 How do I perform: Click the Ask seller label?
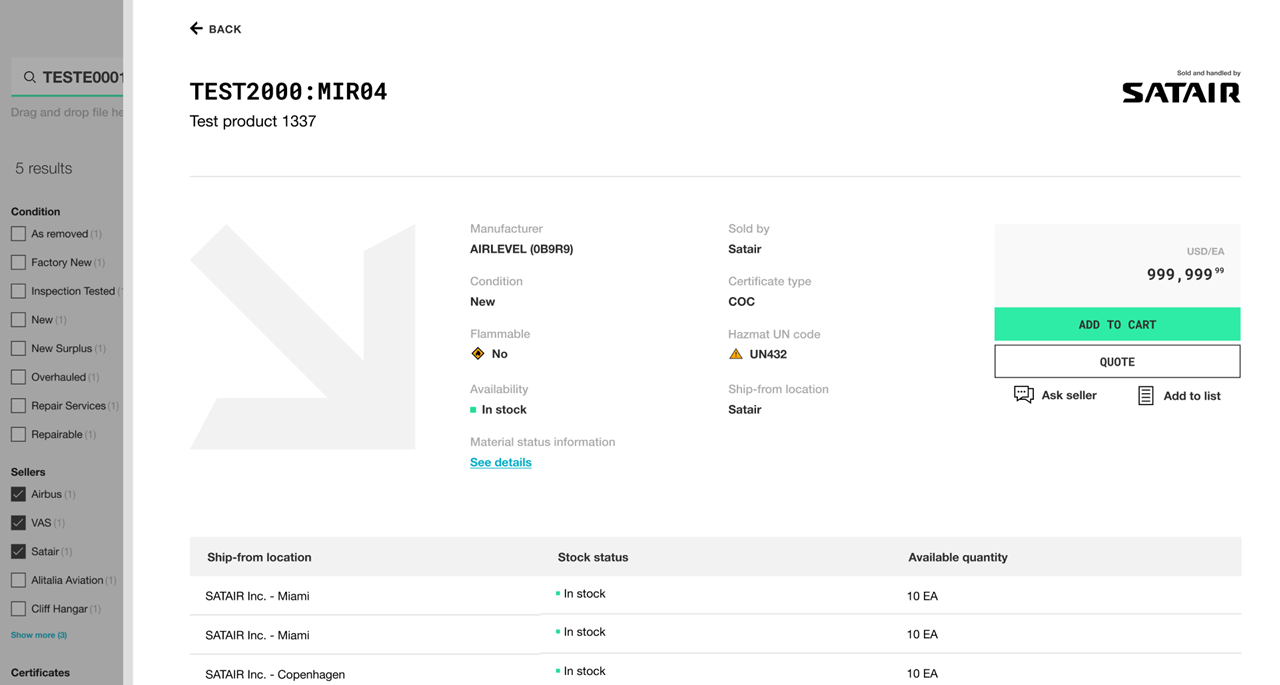point(1069,395)
